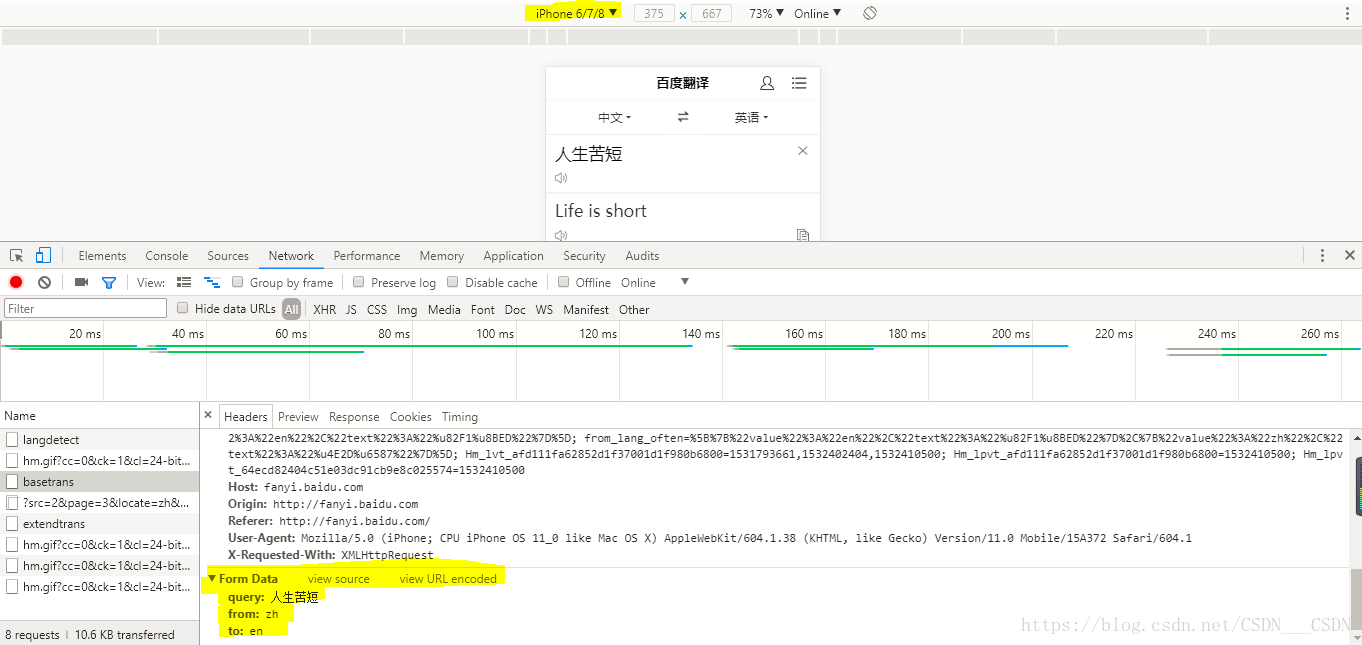This screenshot has height=645, width=1362.
Task: Filter requests by JS type
Action: pyautogui.click(x=351, y=309)
